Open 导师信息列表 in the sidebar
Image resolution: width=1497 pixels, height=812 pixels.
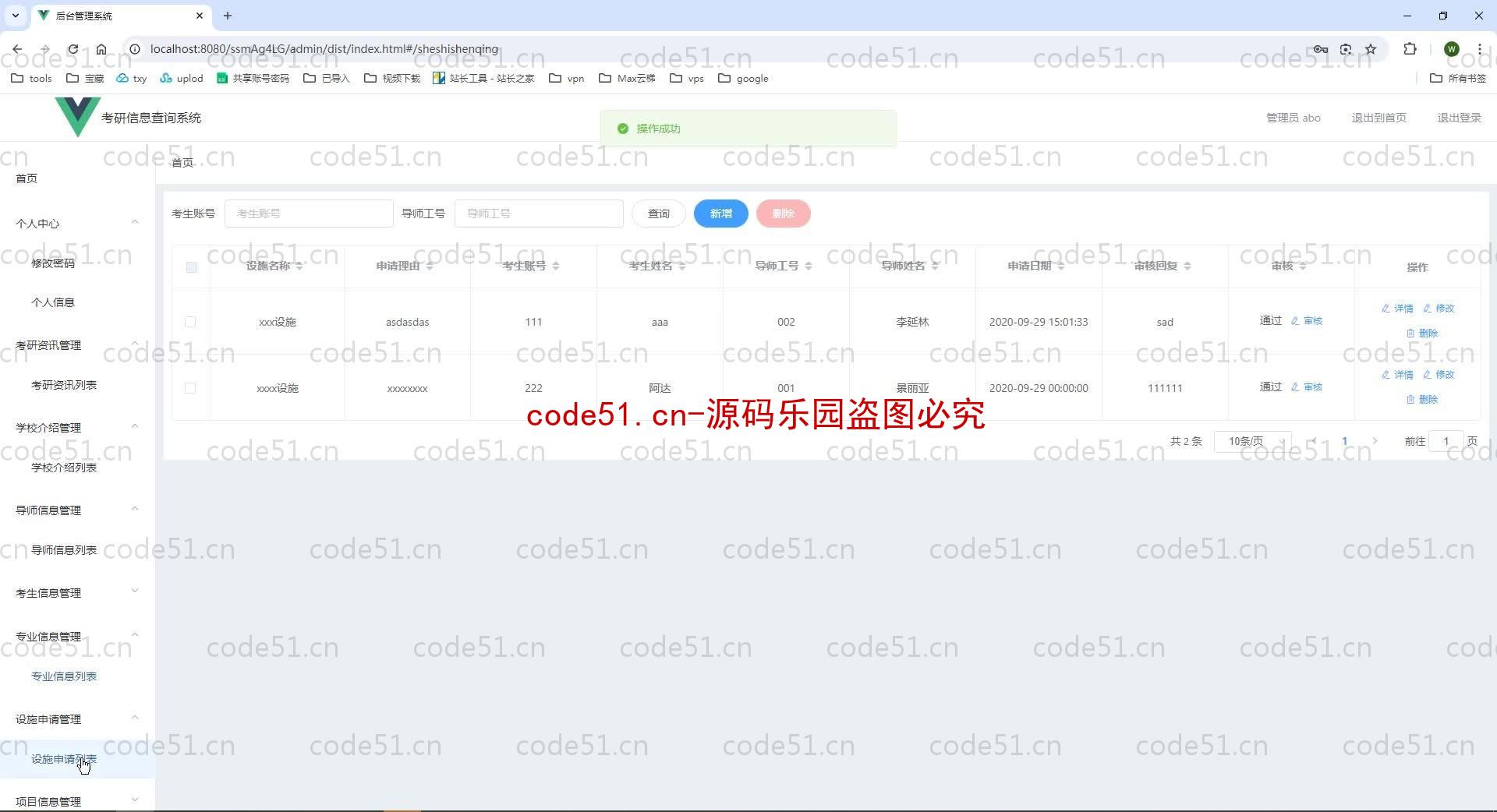pyautogui.click(x=64, y=550)
